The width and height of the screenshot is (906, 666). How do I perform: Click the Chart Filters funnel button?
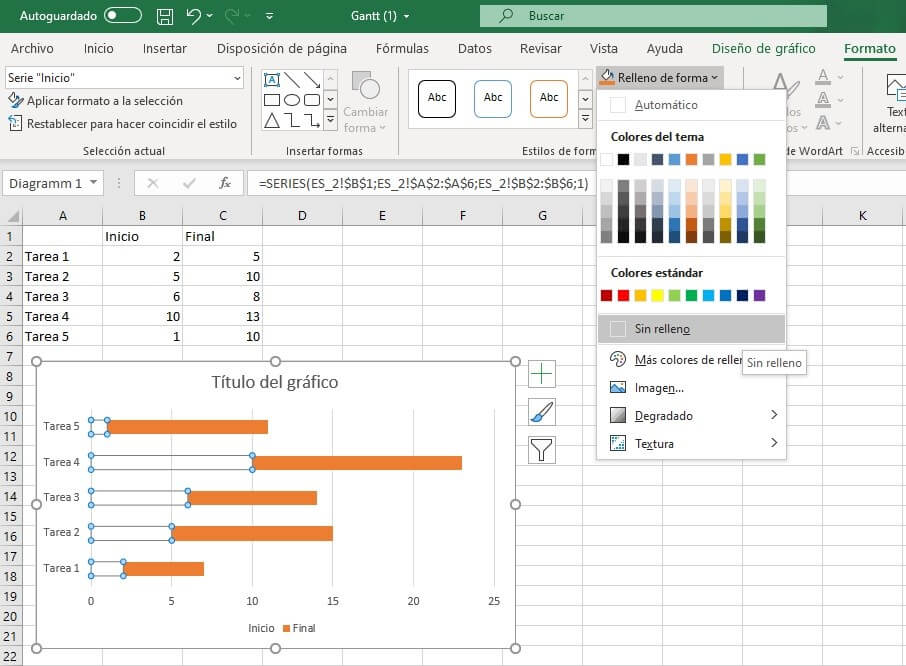pos(541,450)
